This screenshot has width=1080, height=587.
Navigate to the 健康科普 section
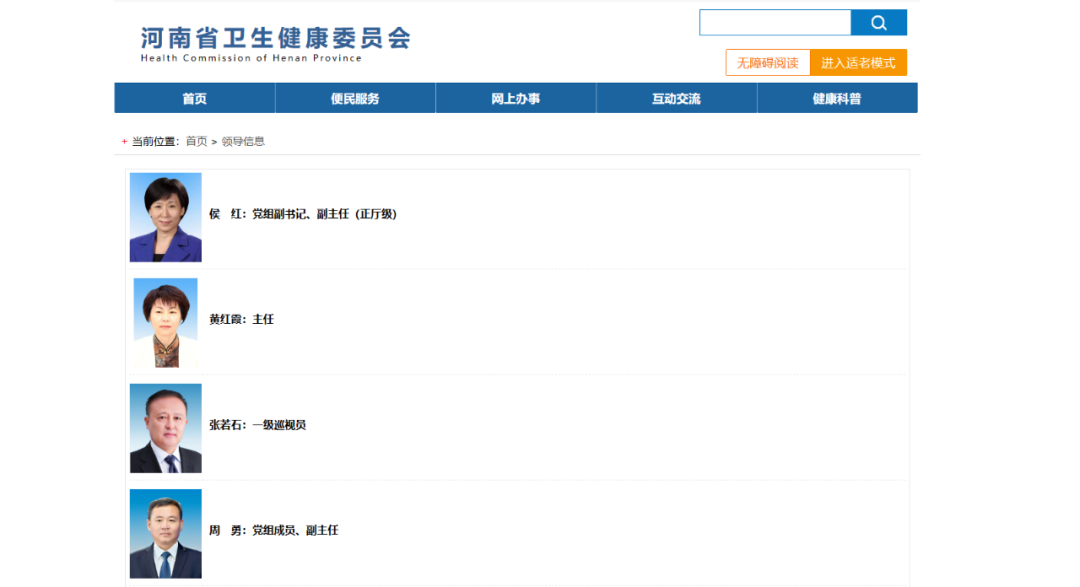[x=837, y=99]
